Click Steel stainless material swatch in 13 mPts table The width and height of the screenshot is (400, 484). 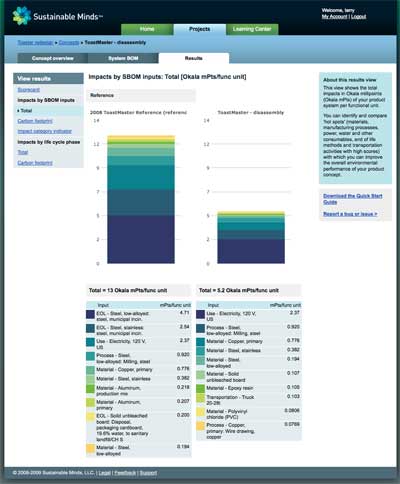coord(90,379)
